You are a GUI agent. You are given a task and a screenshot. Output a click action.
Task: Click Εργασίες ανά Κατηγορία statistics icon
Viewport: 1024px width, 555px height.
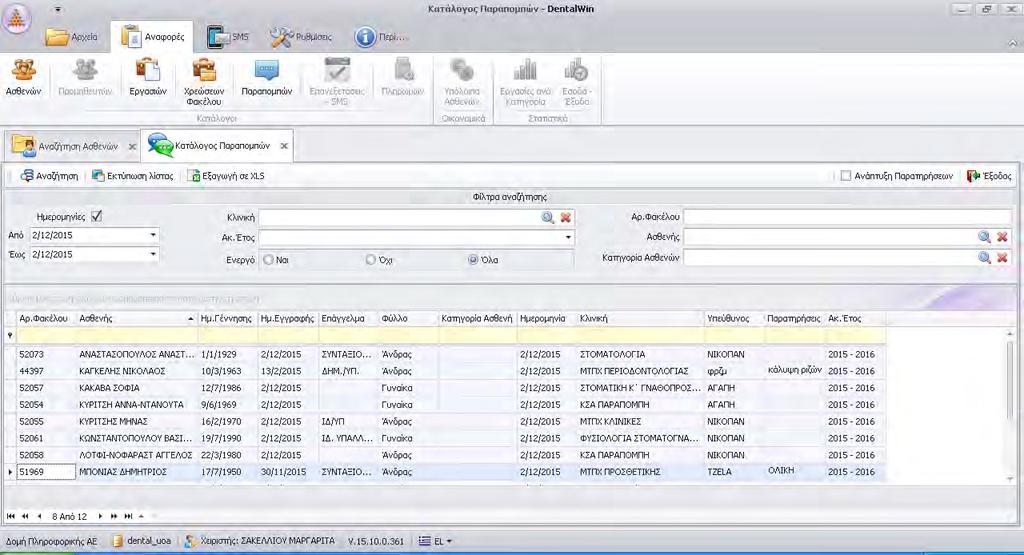tap(526, 82)
